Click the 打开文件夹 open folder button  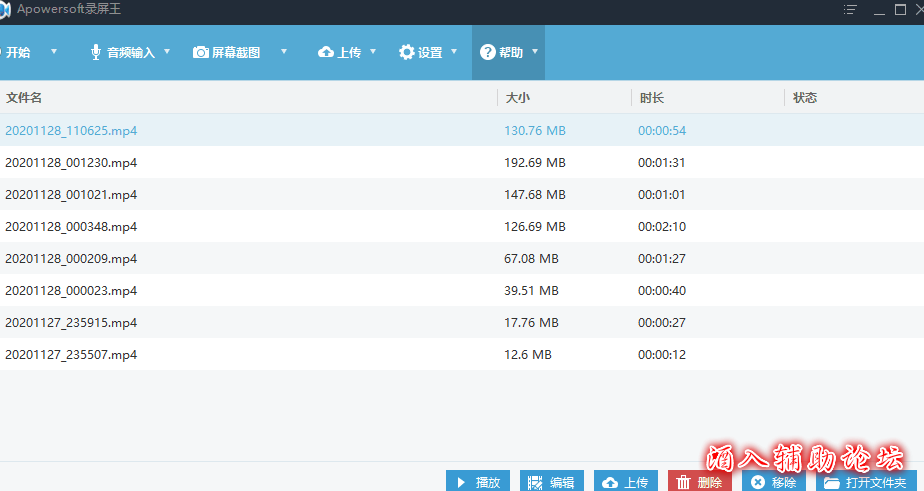866,482
